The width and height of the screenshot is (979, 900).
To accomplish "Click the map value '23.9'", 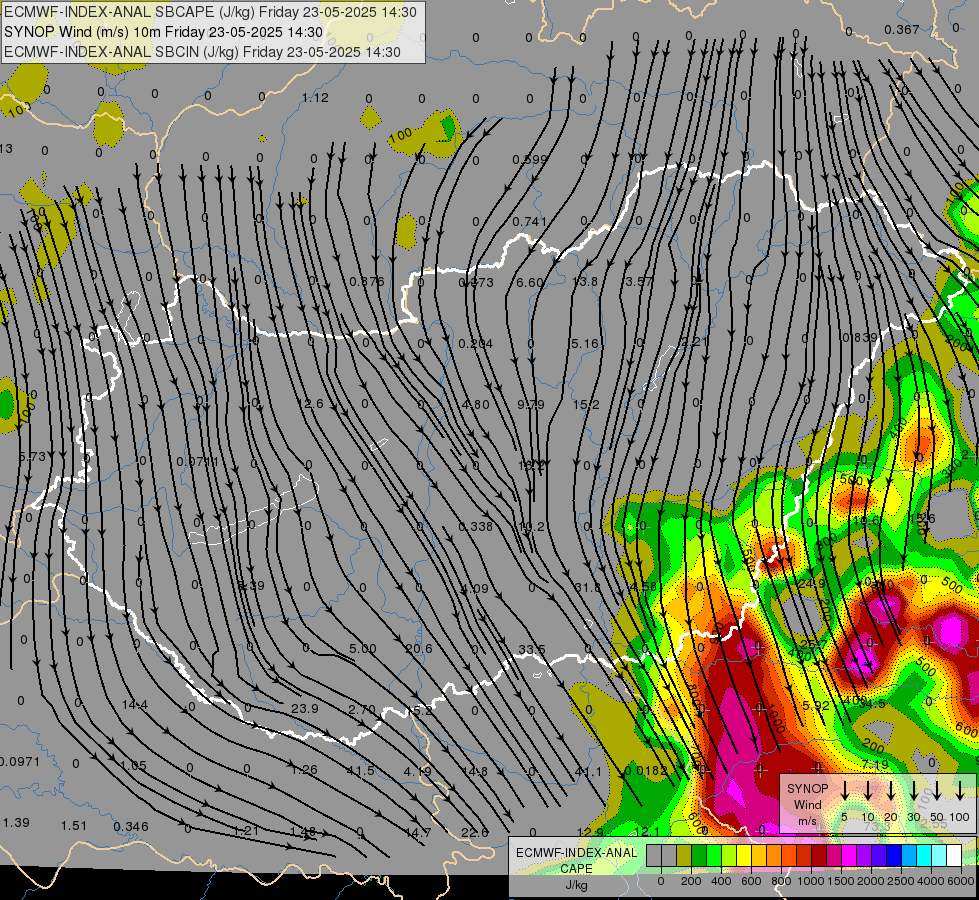I will click(x=305, y=708).
